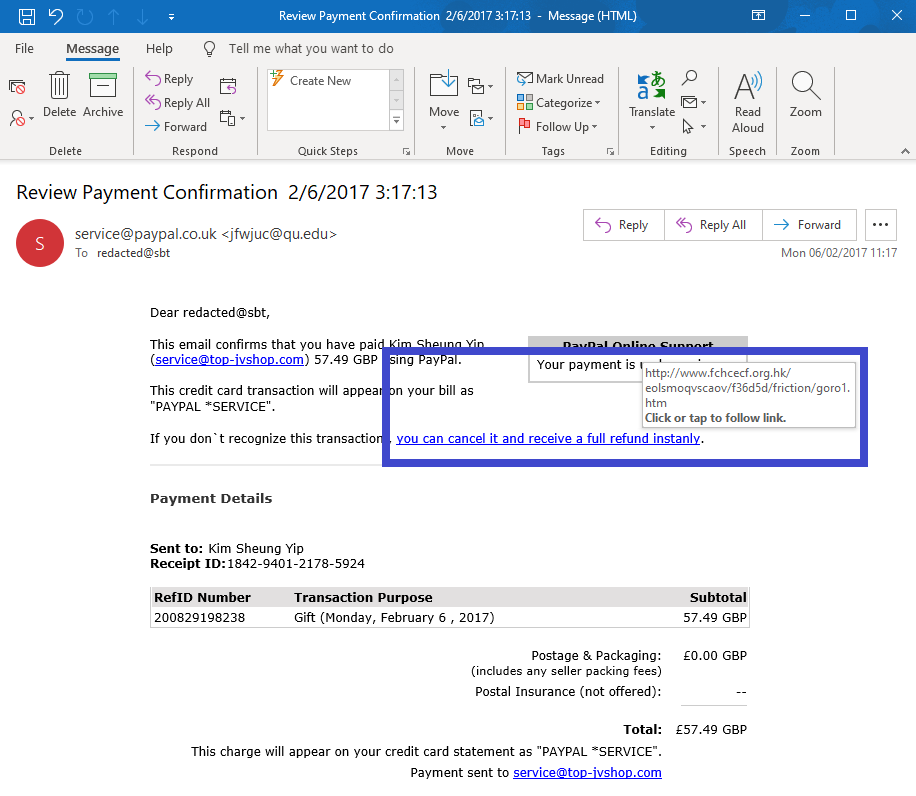Click the cancel and receive full refund link
The height and width of the screenshot is (796, 916).
point(548,439)
